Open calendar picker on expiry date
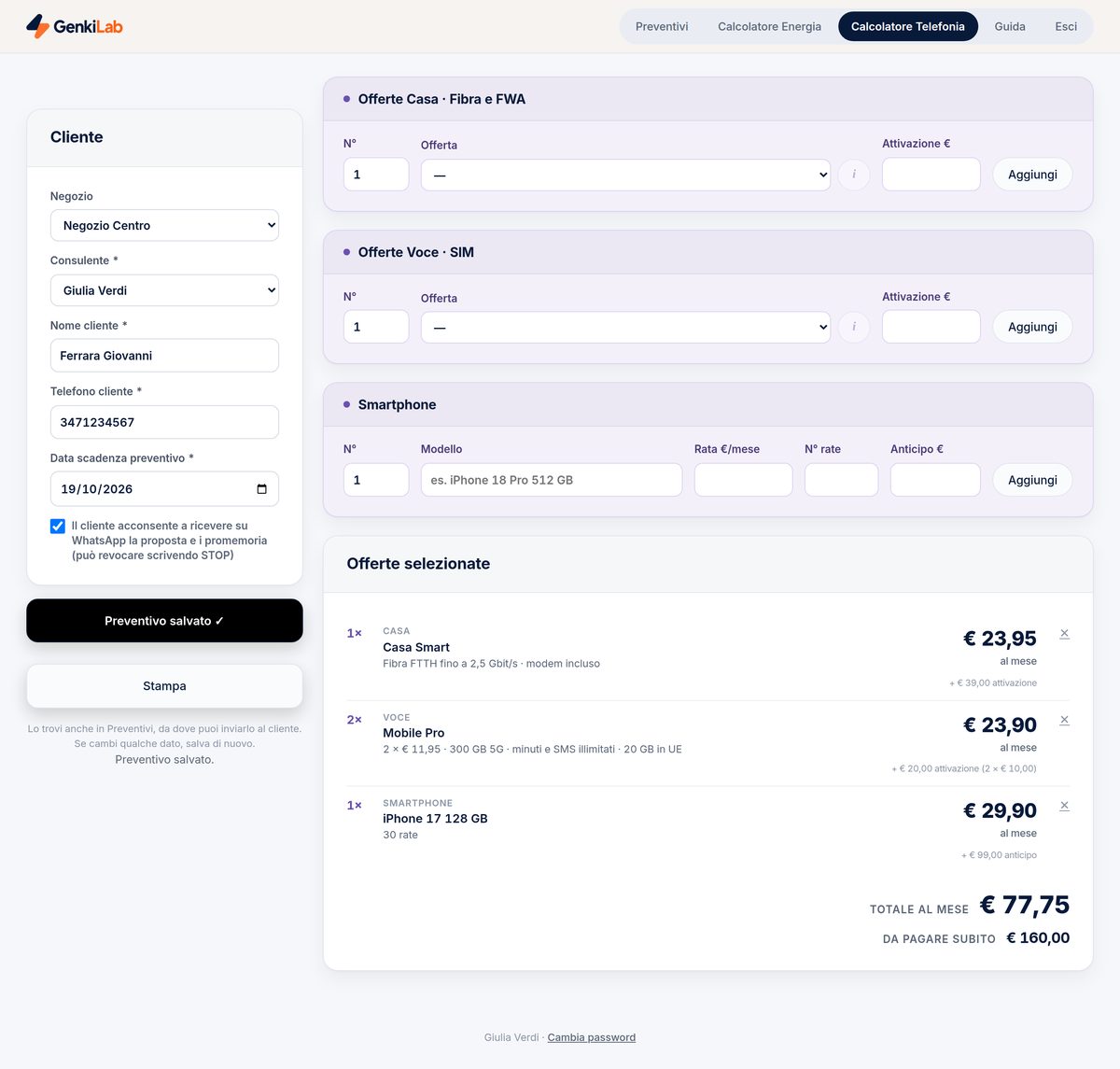 261,489
